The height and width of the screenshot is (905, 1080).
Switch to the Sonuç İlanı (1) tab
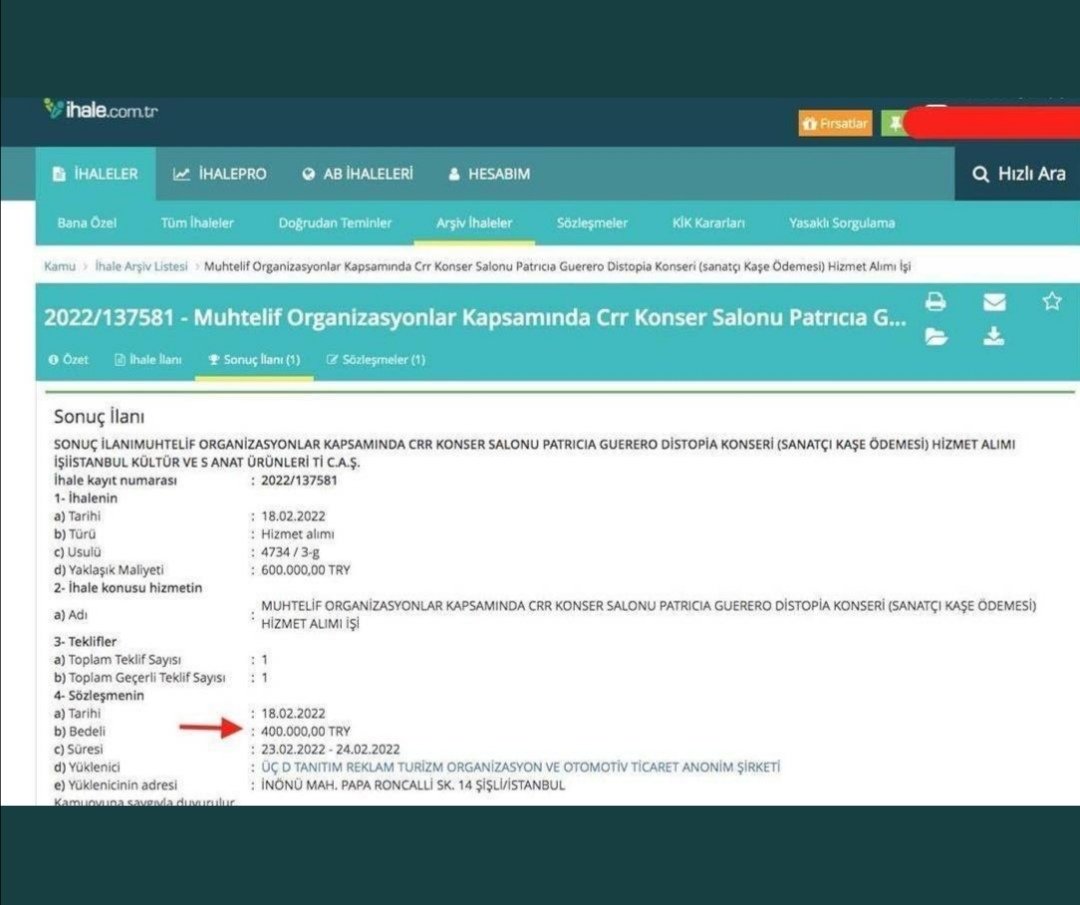coord(254,360)
